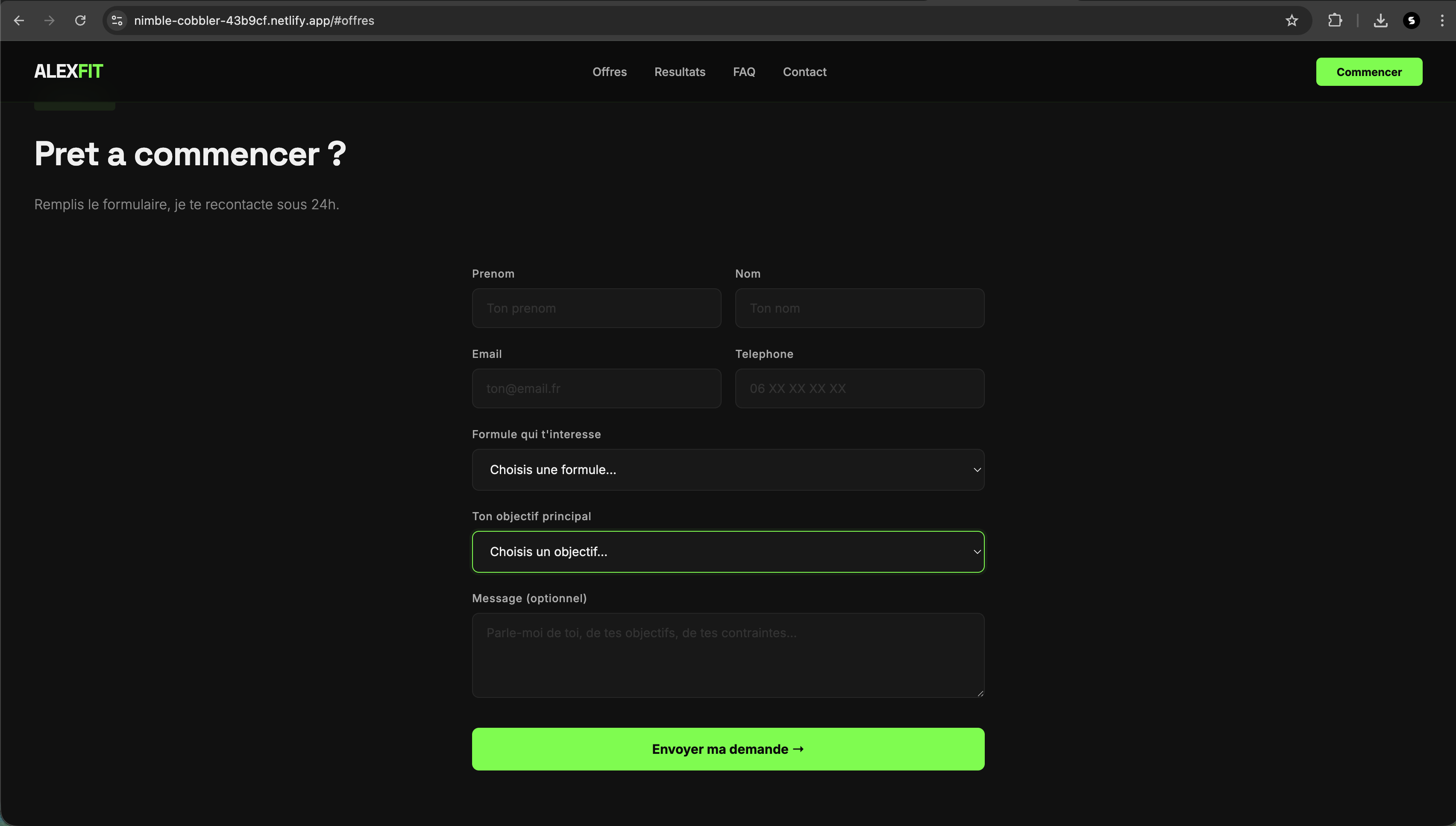This screenshot has width=1456, height=826.
Task: Click the browser back arrow
Action: tap(19, 21)
